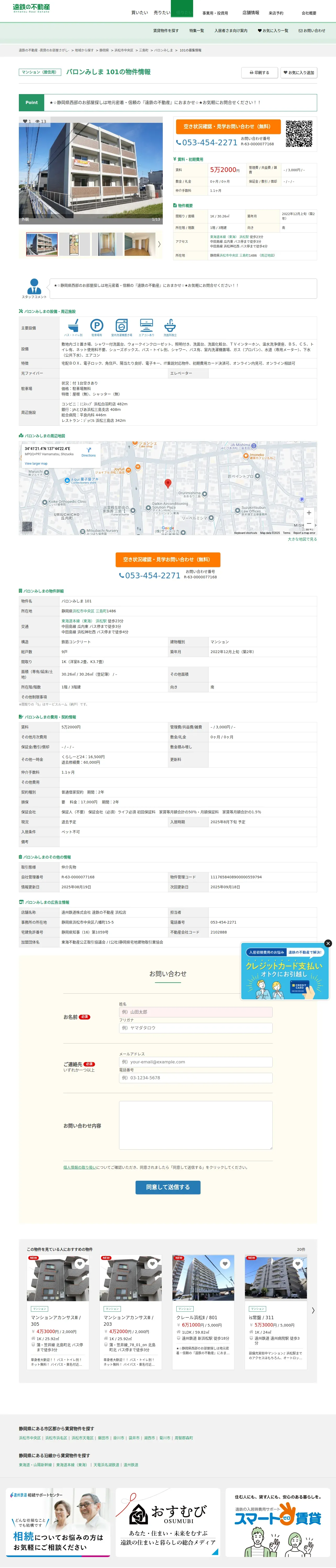
Task: Open 個人情報の取り扱い link
Action: tap(79, 1167)
